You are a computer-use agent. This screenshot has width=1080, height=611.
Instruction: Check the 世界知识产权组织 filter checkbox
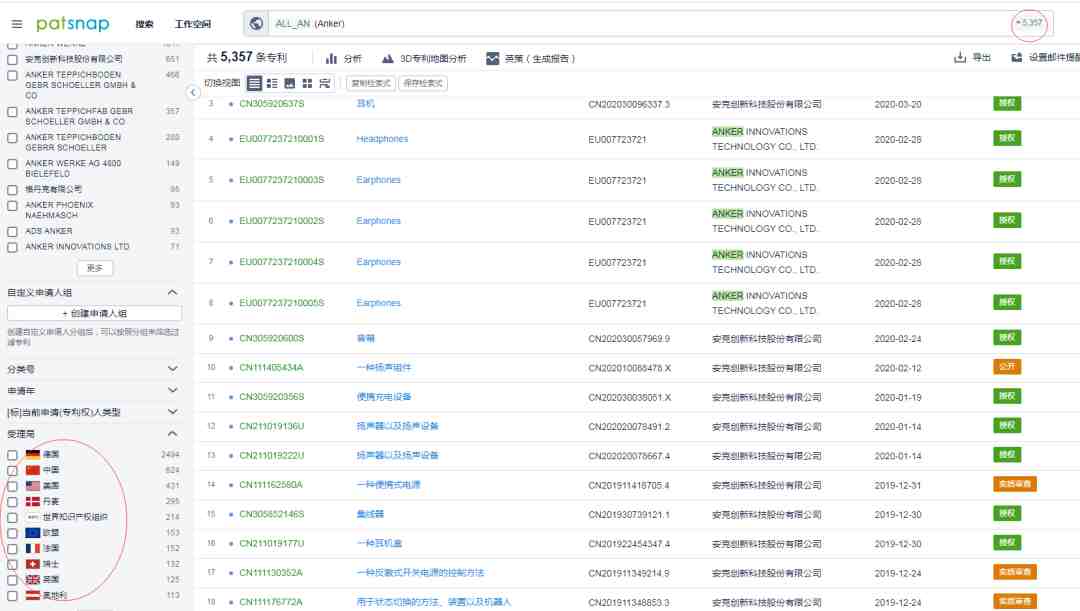point(12,518)
